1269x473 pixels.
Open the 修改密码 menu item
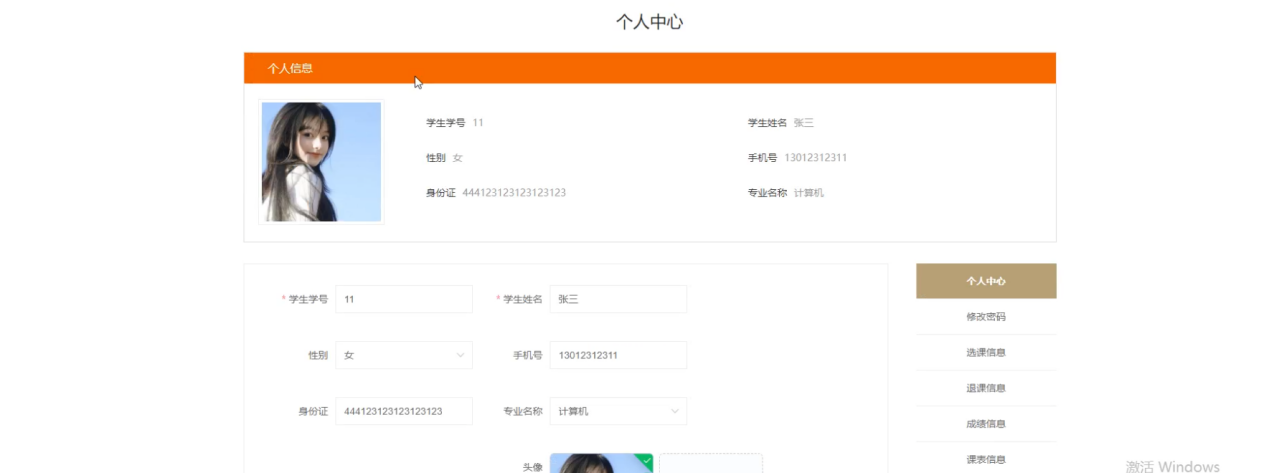click(986, 317)
